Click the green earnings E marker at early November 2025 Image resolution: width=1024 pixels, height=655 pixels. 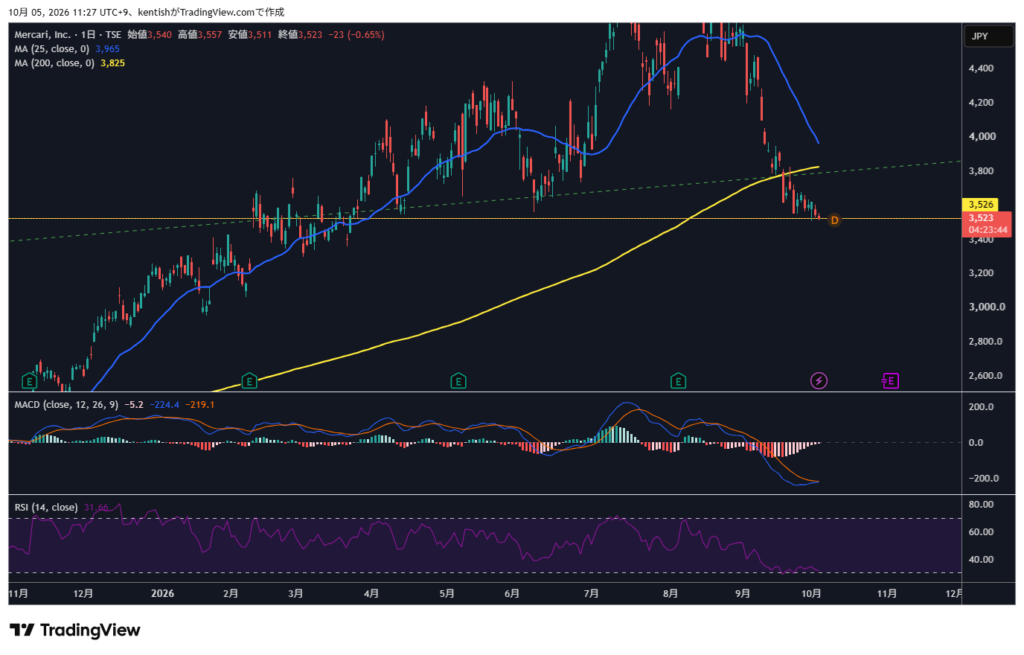point(29,381)
